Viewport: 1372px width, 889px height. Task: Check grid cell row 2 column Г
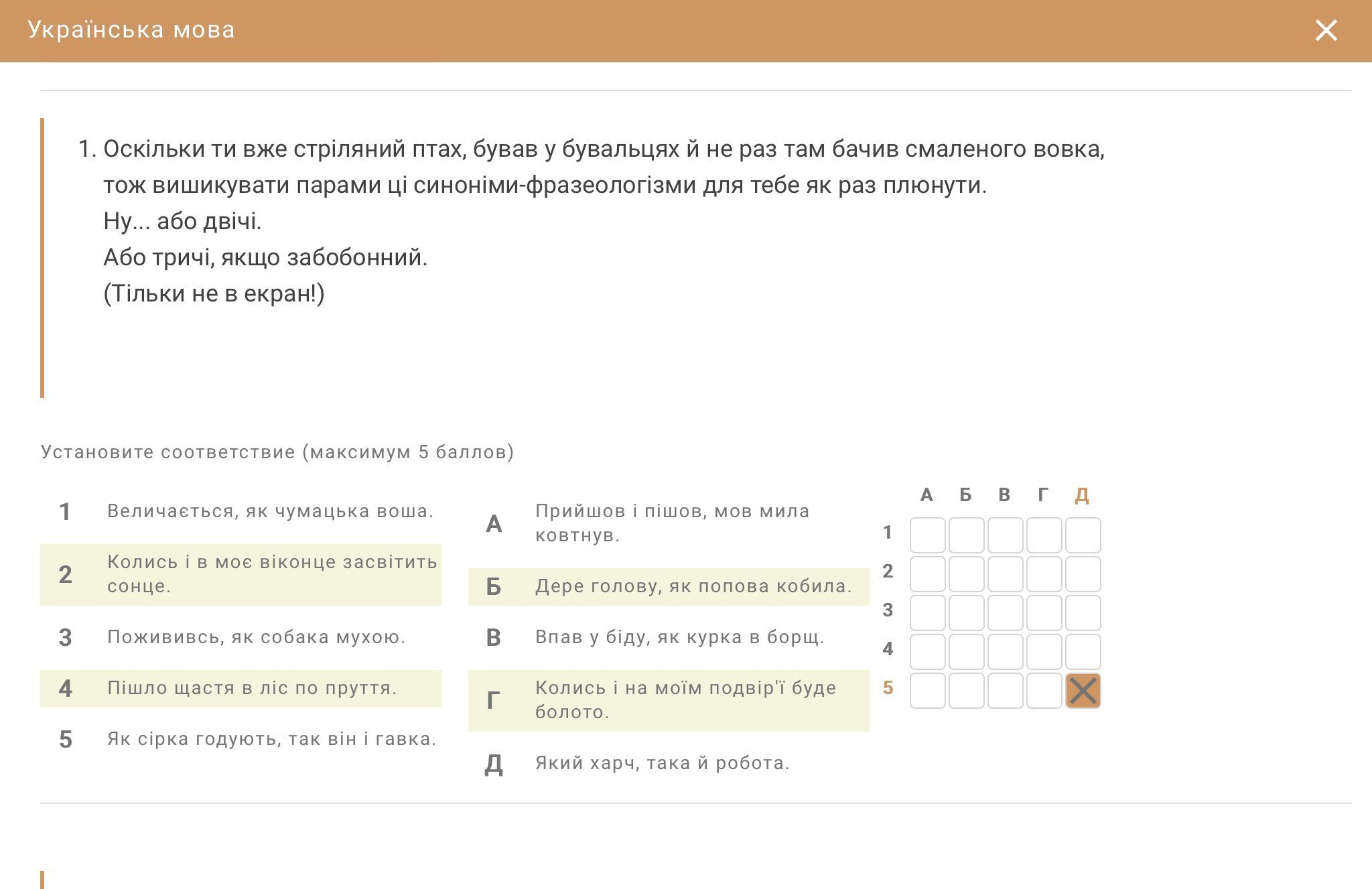1044,573
